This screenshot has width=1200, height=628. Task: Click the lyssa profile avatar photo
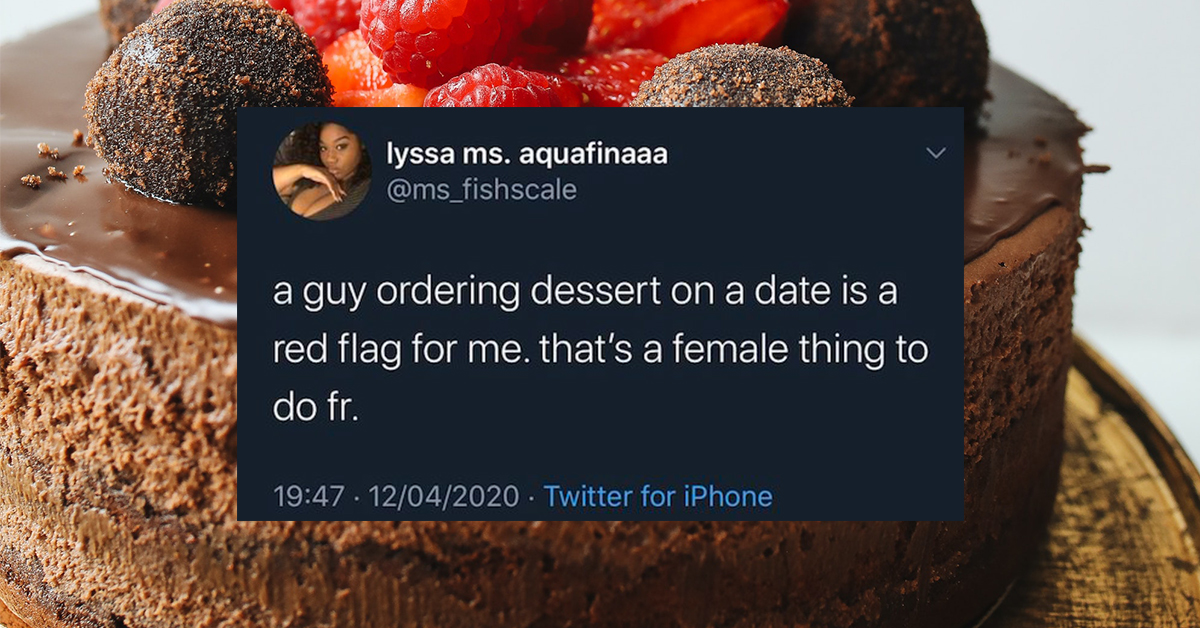point(321,171)
